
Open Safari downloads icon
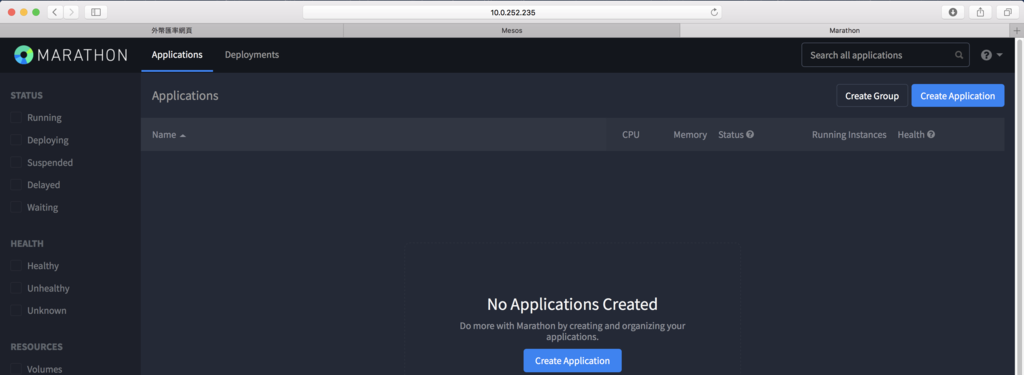coord(953,12)
